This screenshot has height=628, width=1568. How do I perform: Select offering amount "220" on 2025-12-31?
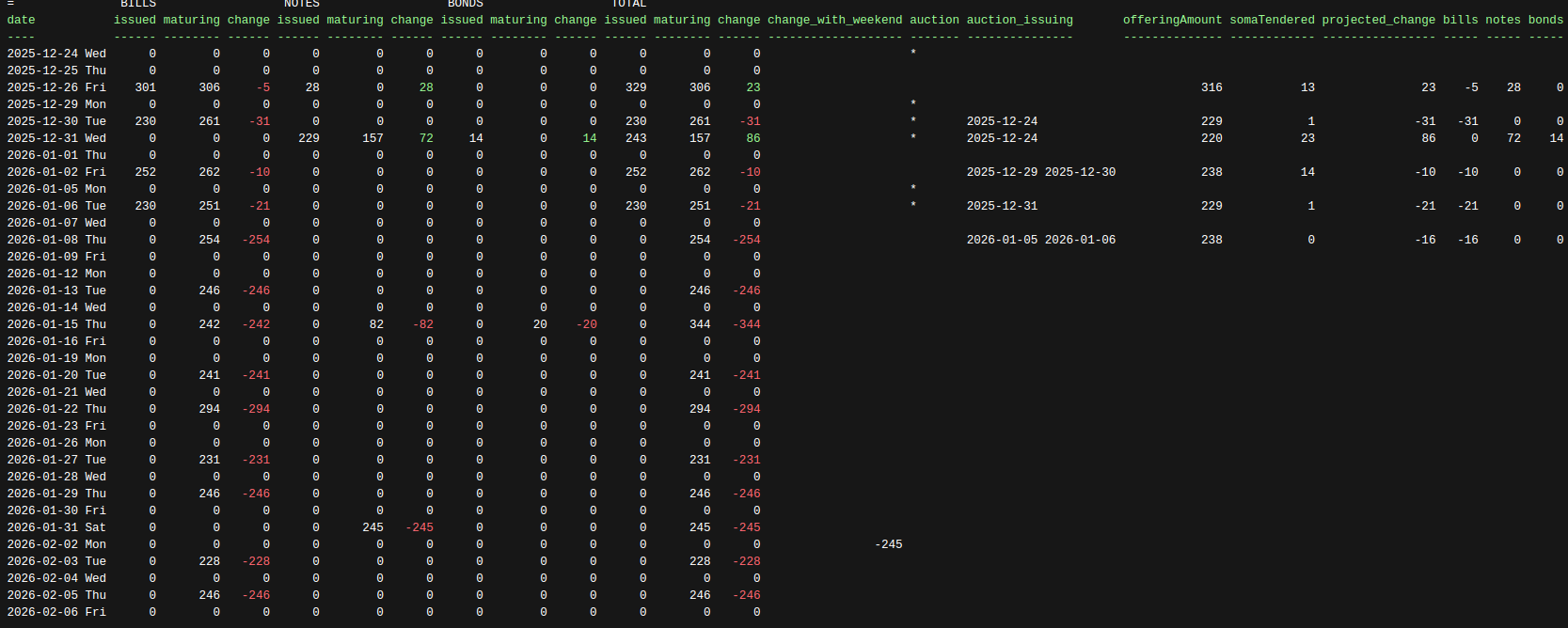(1212, 138)
